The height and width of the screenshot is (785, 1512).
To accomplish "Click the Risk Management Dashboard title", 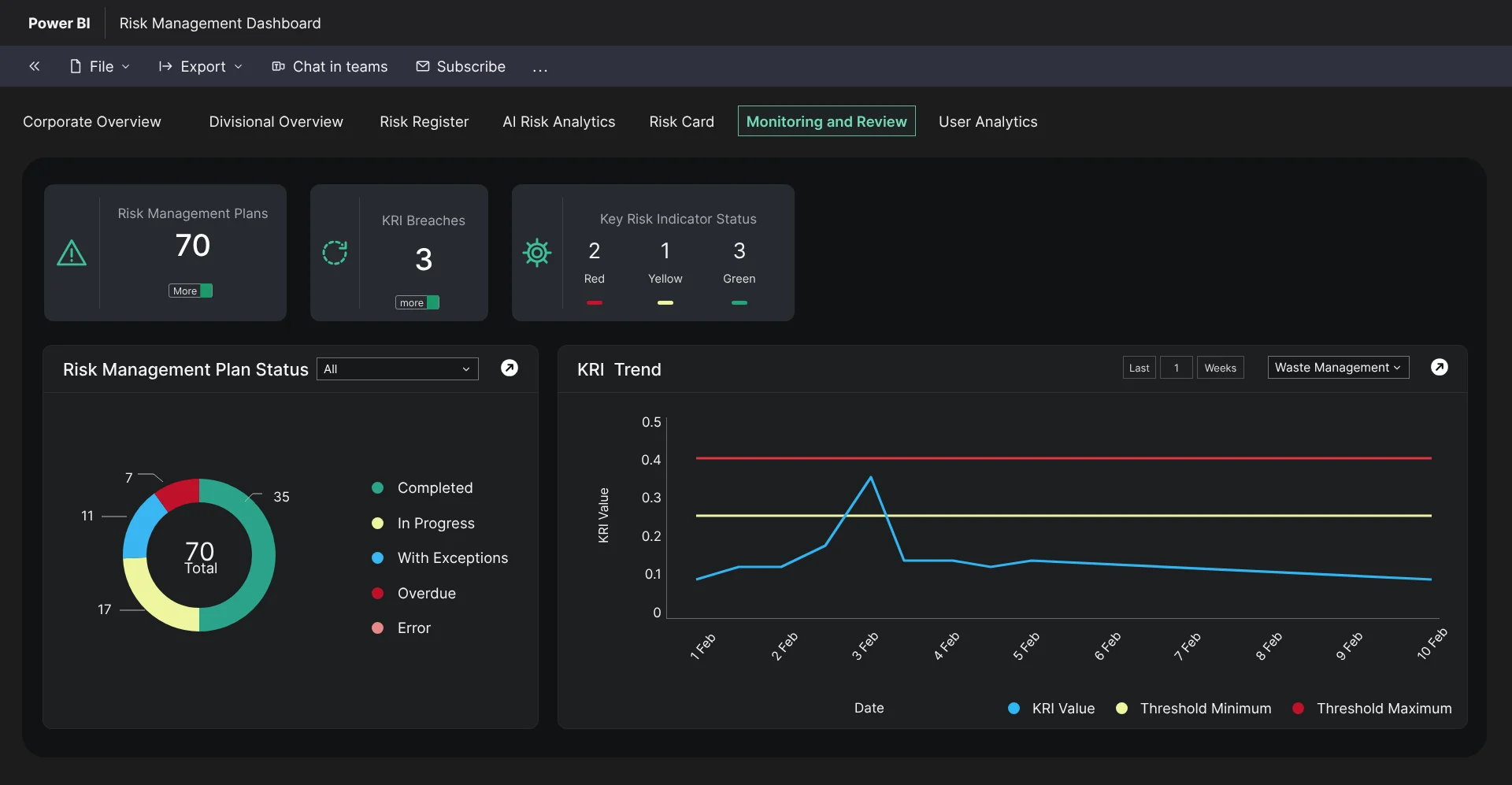I will [220, 23].
